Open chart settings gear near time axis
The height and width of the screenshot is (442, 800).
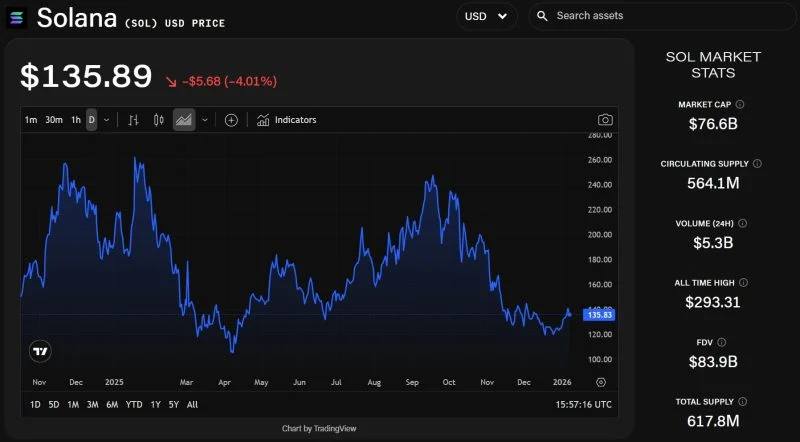601,382
